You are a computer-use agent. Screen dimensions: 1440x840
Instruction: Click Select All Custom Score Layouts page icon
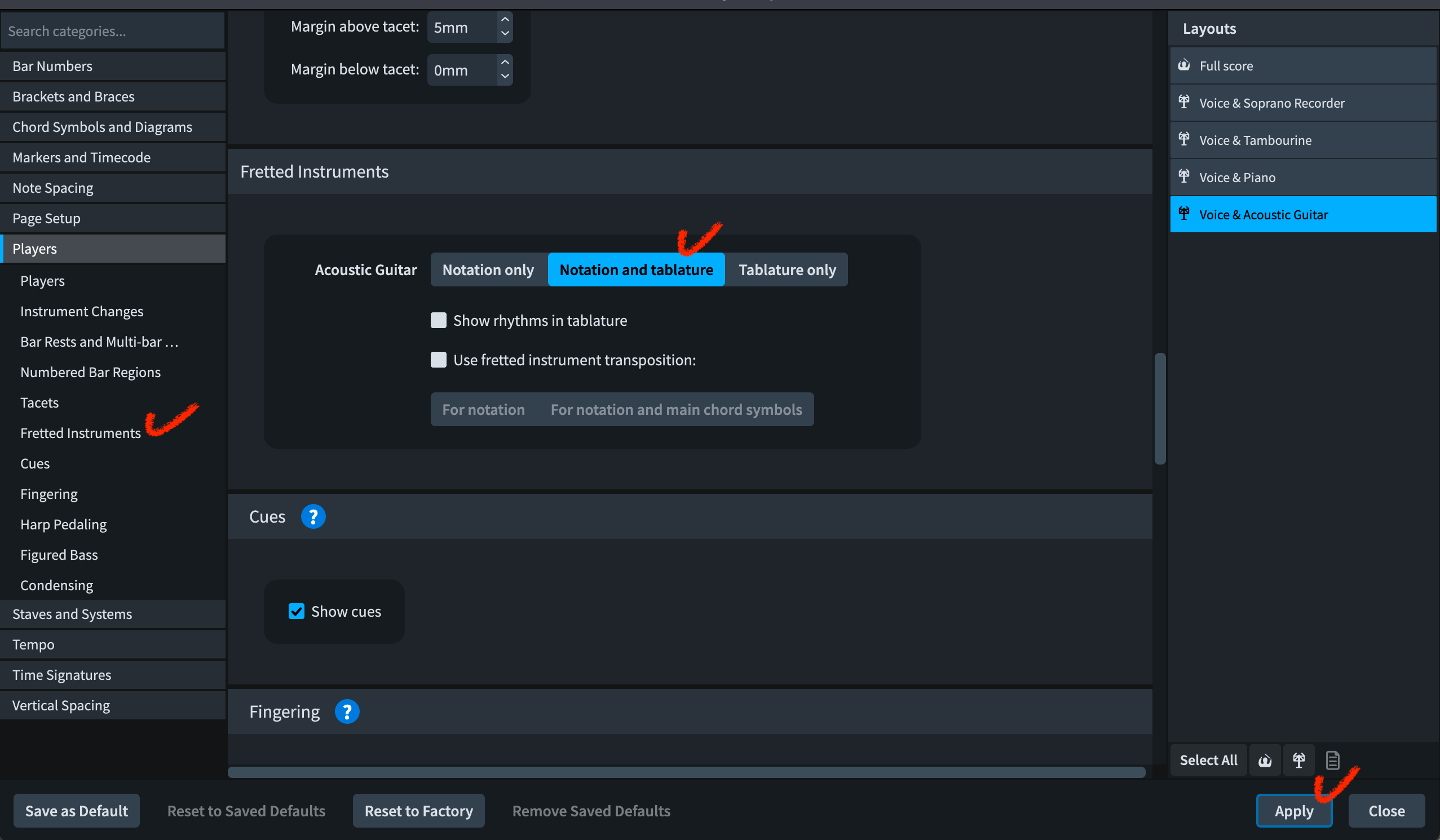[x=1332, y=760]
